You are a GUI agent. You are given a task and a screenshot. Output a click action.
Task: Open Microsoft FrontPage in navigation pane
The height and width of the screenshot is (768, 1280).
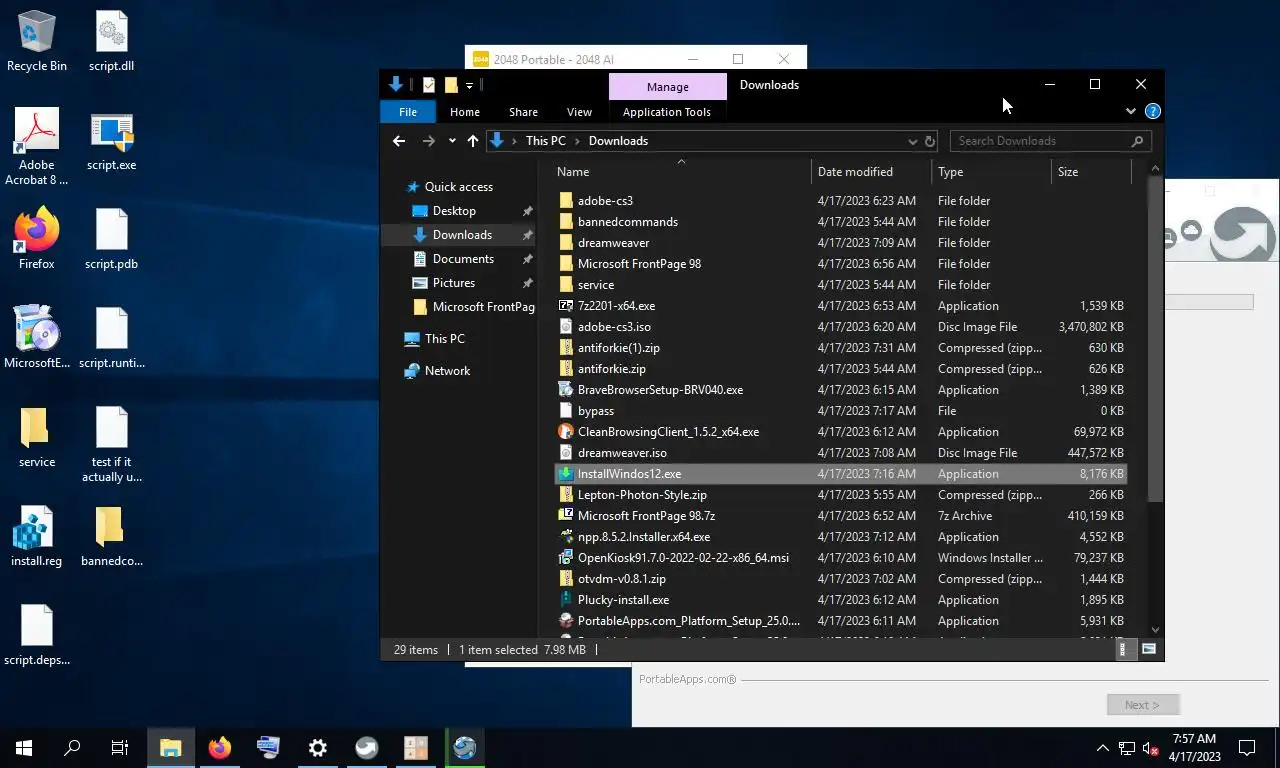483,307
